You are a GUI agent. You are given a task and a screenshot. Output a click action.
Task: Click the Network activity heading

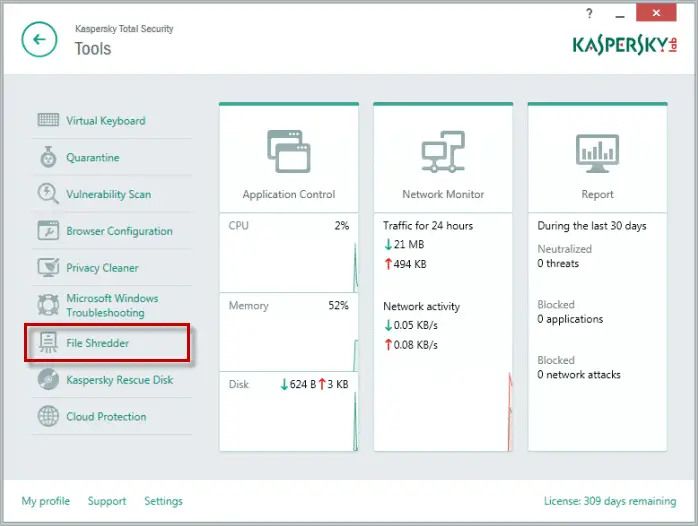tap(422, 307)
